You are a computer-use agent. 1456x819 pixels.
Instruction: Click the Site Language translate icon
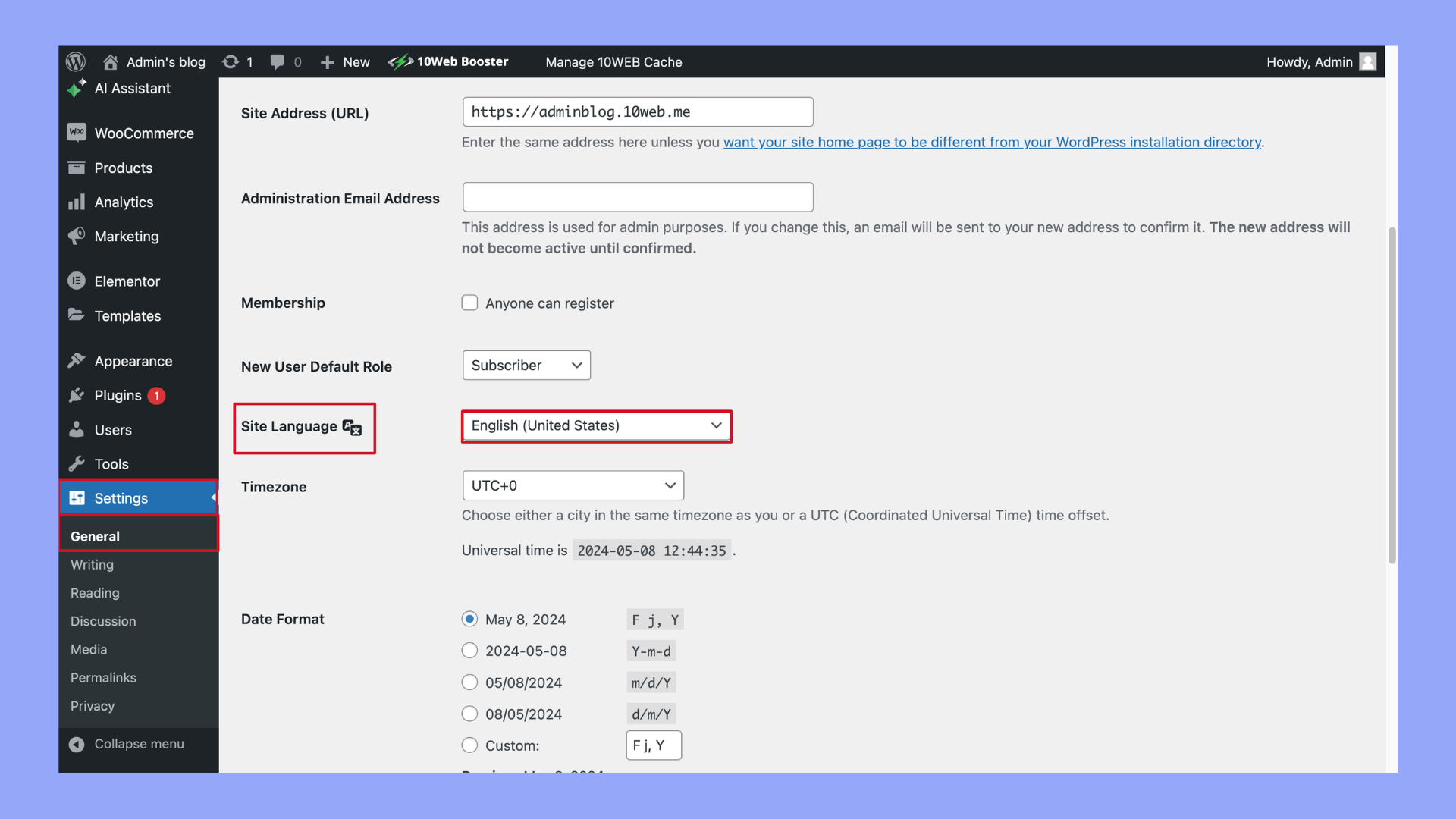[x=352, y=427]
